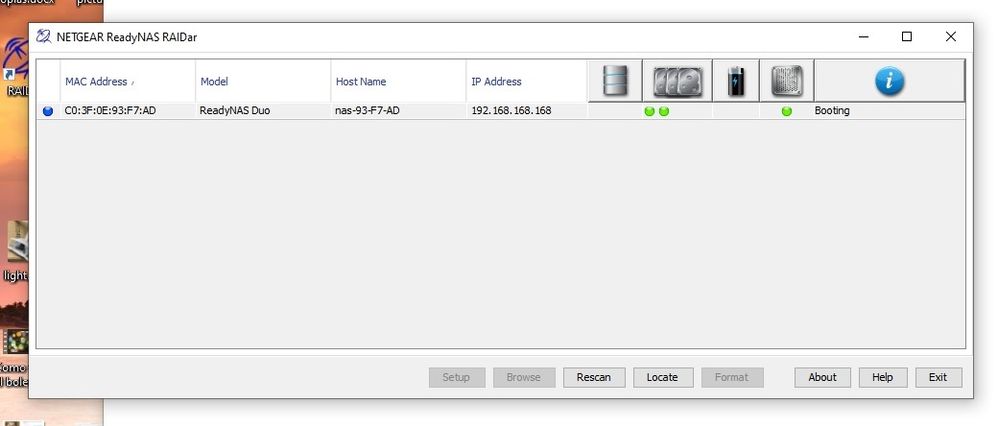Viewport: 998px width, 426px height.
Task: Click the volume status column icon
Action: (x=615, y=81)
